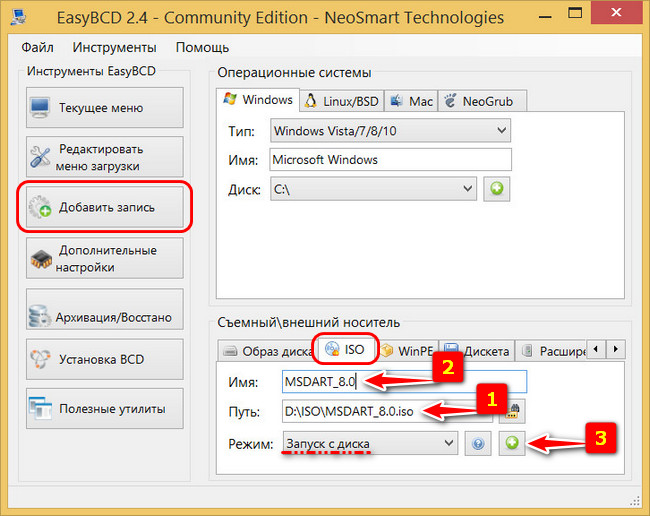Click the Mac icon on Mac tab
650x516 pixels.
point(397,101)
